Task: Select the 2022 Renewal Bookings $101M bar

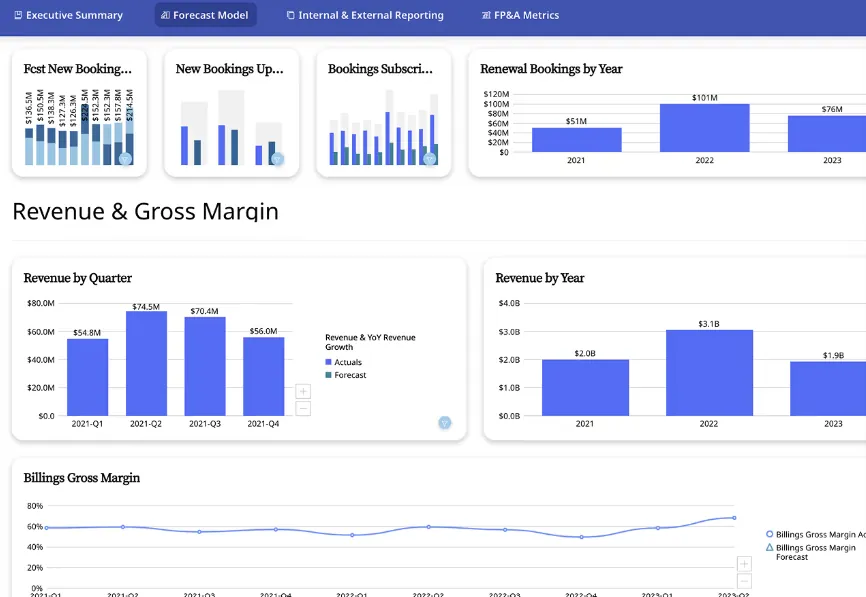Action: (x=704, y=128)
